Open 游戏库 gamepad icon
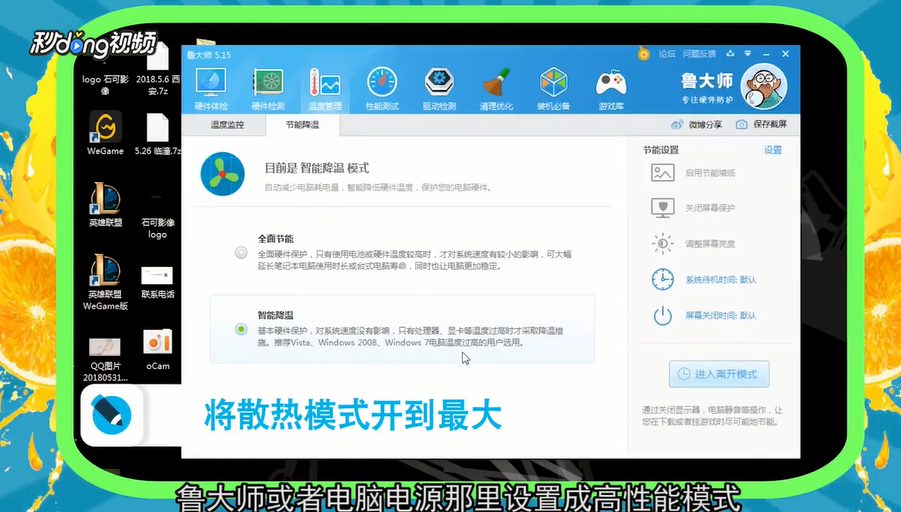 tap(611, 88)
